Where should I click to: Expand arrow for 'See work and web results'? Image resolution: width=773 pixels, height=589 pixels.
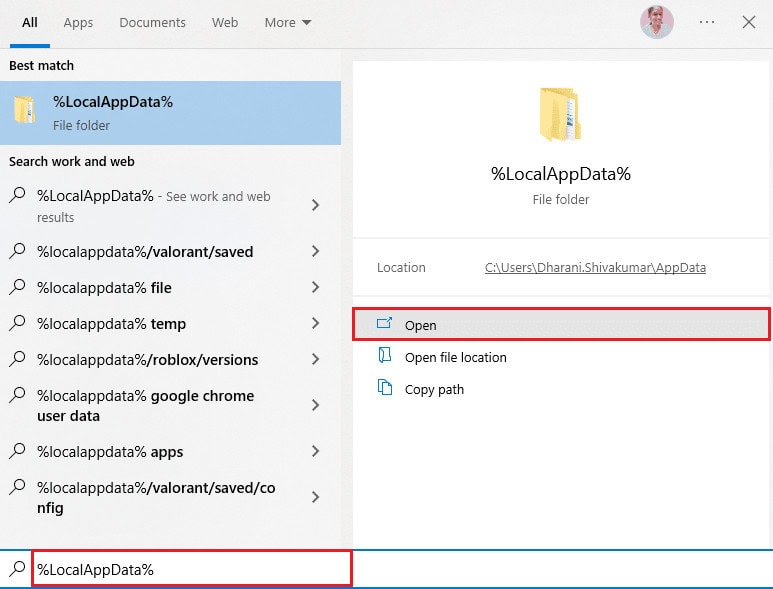coord(316,205)
